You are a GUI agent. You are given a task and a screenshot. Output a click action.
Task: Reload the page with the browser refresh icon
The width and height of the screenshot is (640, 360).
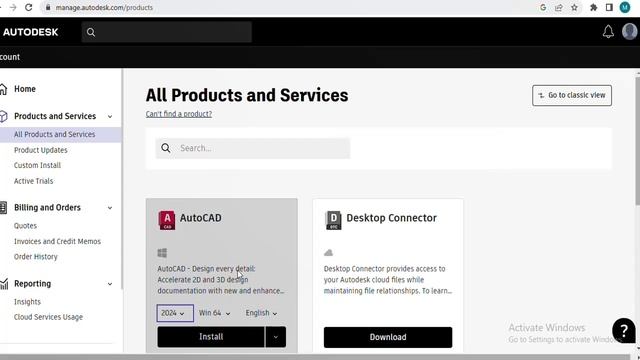pyautogui.click(x=29, y=7)
